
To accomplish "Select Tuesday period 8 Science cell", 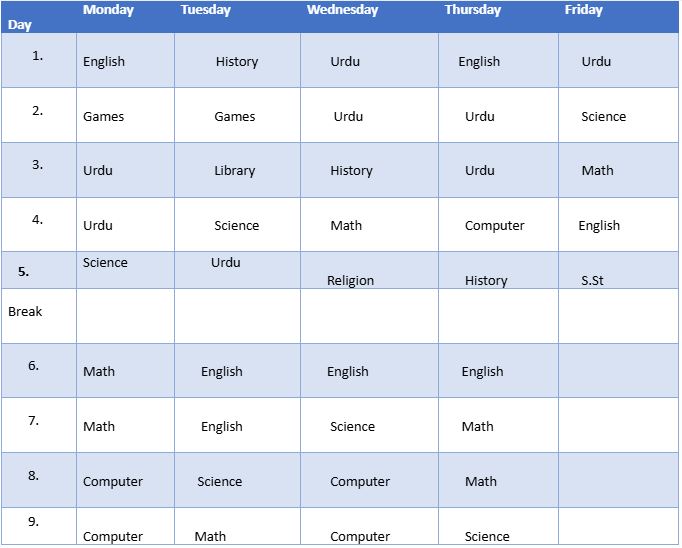I will [237, 480].
